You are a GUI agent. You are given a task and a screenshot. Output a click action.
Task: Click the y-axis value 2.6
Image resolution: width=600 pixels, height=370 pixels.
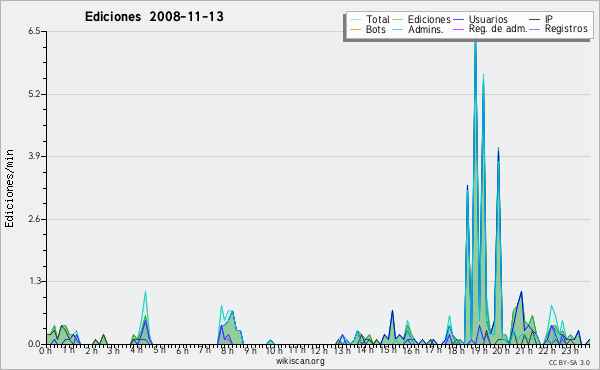point(34,219)
